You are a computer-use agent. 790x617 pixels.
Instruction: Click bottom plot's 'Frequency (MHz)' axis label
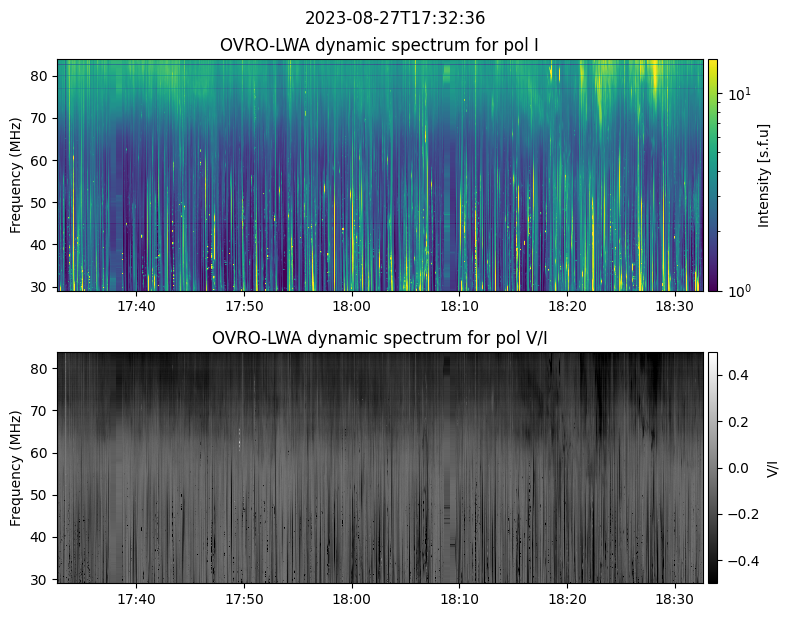point(16,467)
